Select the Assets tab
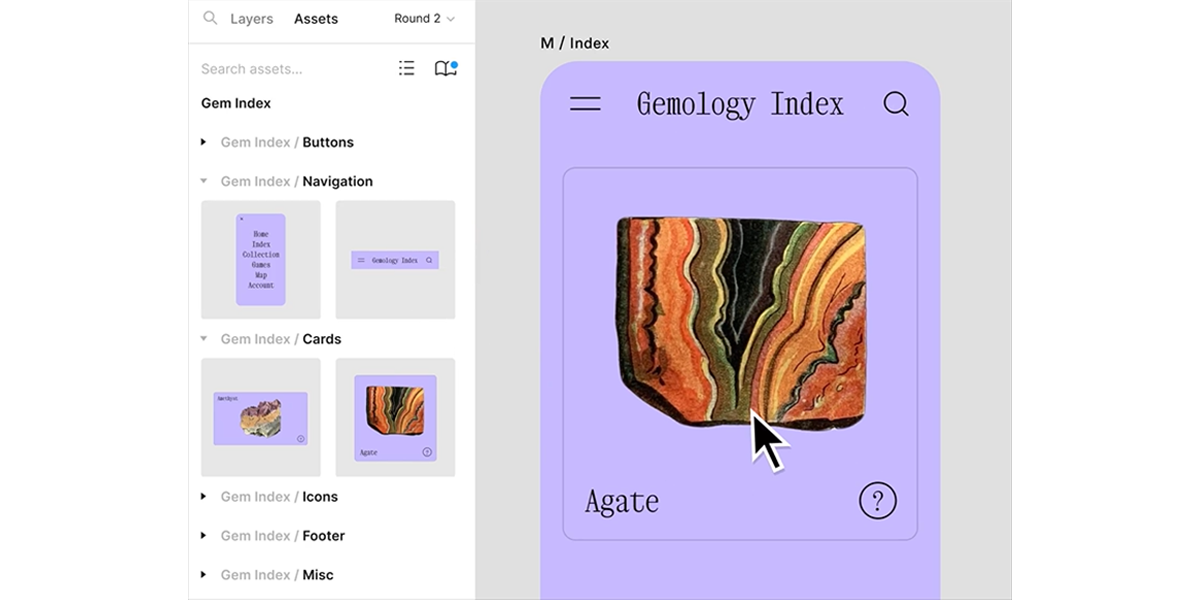The height and width of the screenshot is (600, 1200). [316, 19]
